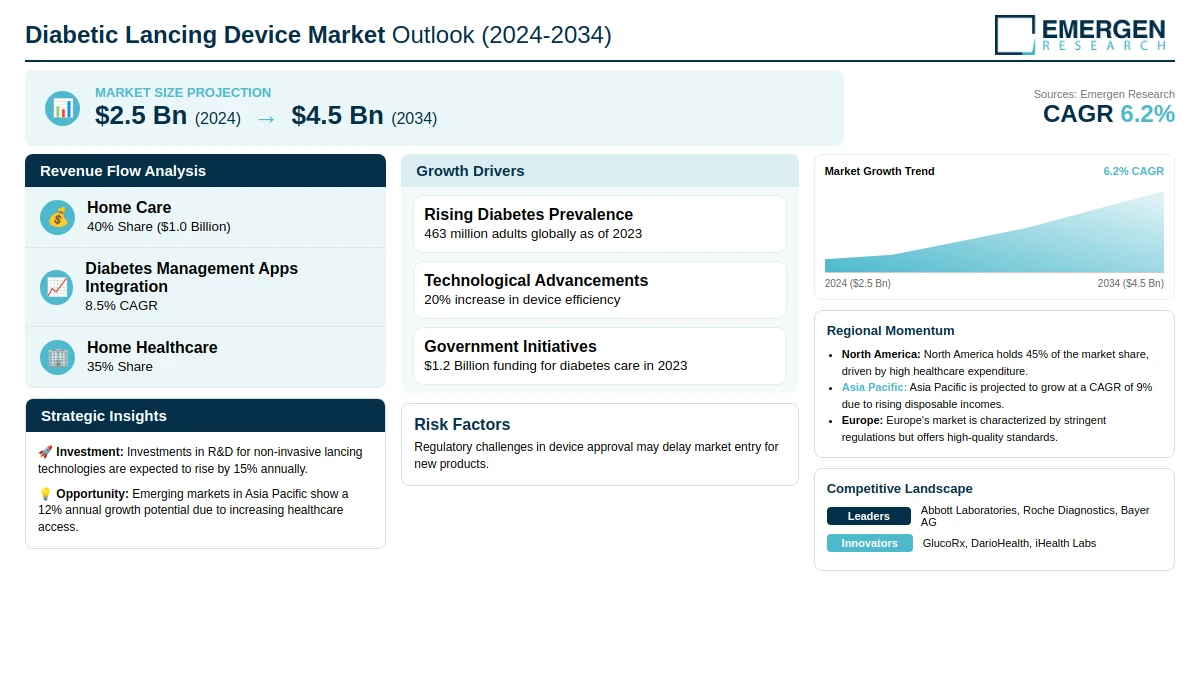The width and height of the screenshot is (1200, 700).
Task: Click the Home Care money bag icon
Action: coord(57,217)
